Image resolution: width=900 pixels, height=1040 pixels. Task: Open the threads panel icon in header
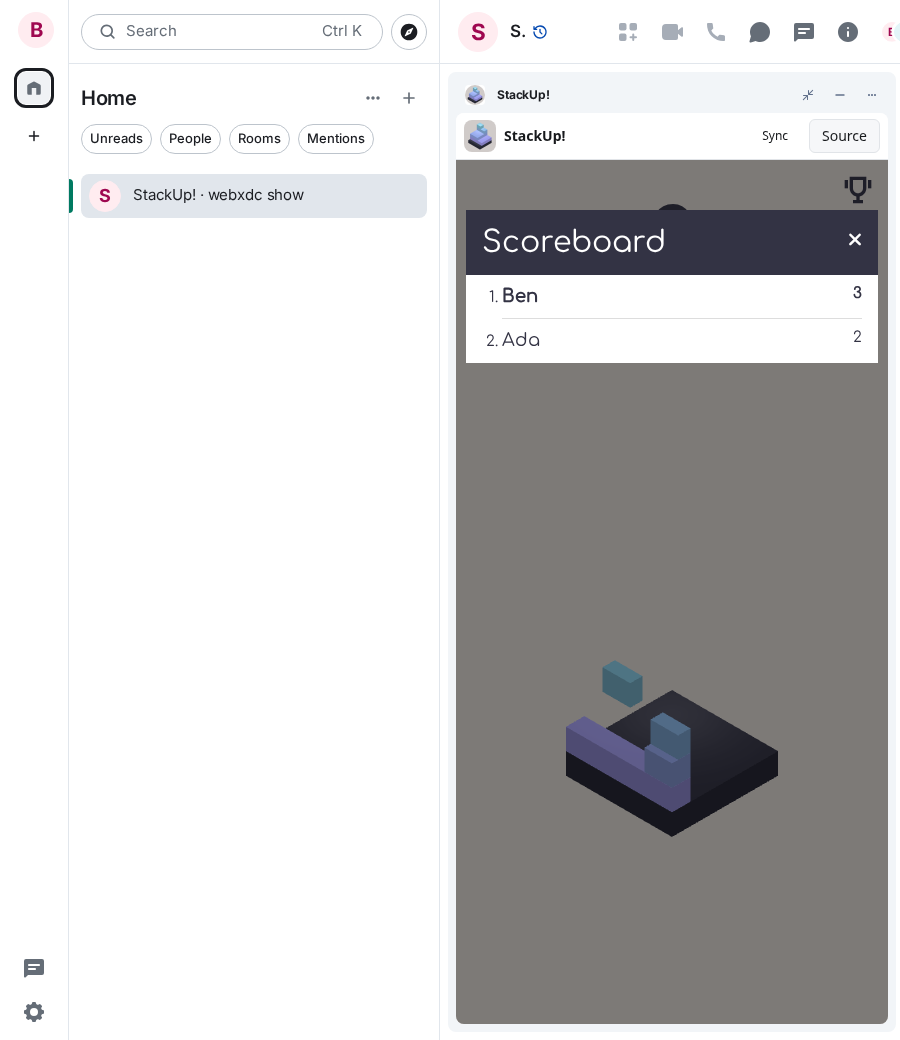click(x=804, y=32)
